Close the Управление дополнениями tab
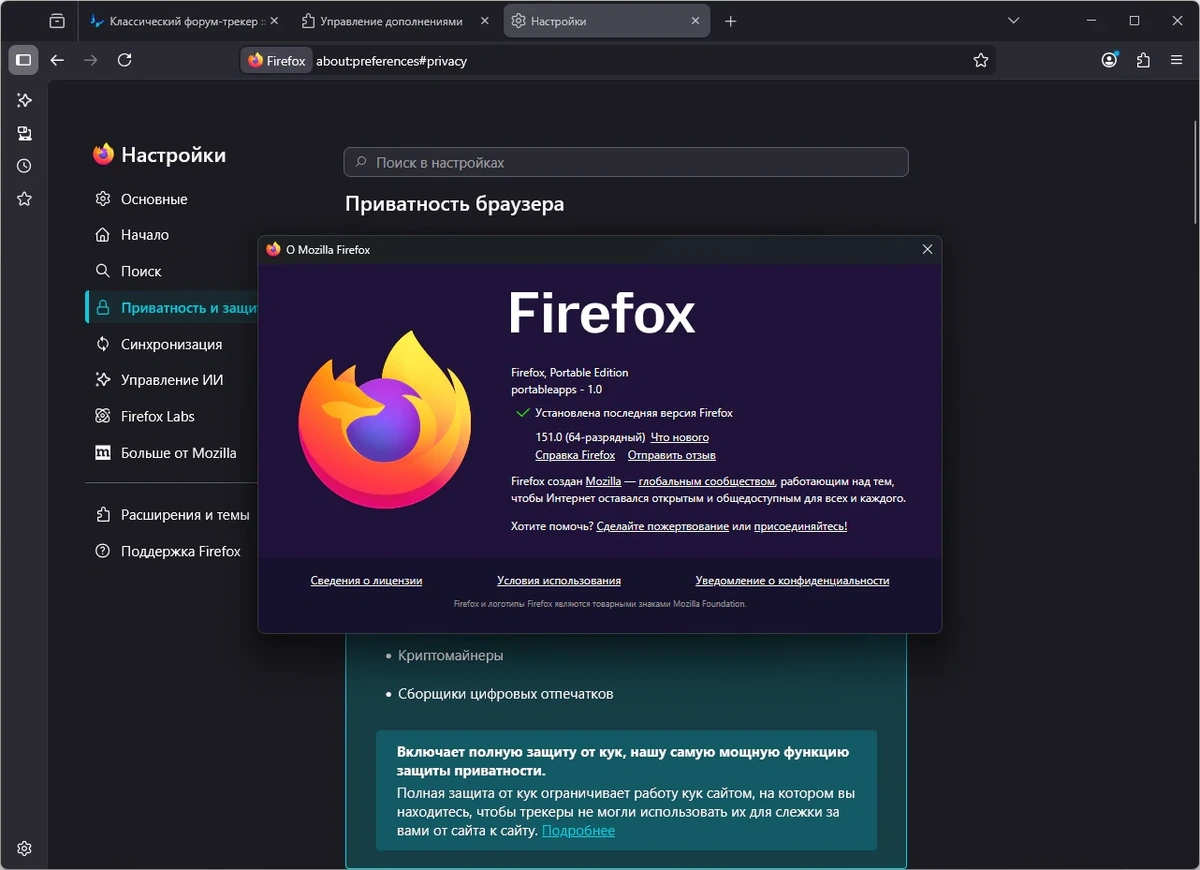Image resolution: width=1200 pixels, height=870 pixels. tap(485, 21)
